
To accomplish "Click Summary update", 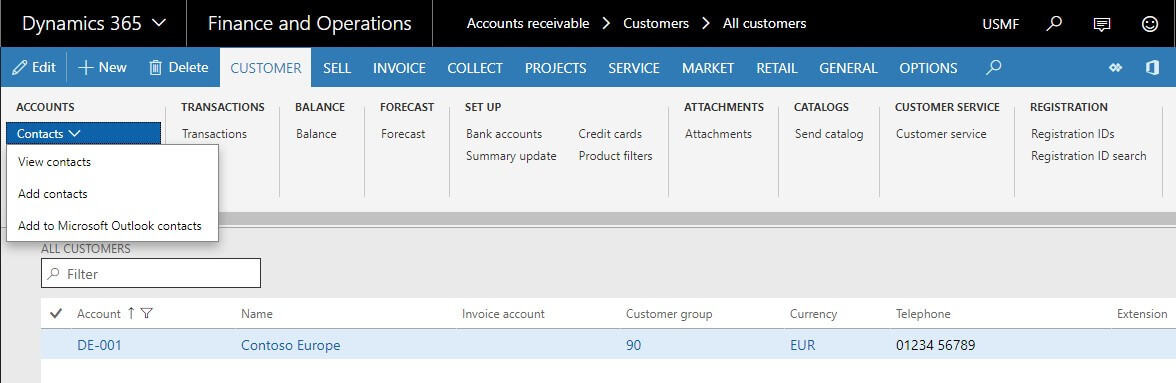I will pos(511,156).
